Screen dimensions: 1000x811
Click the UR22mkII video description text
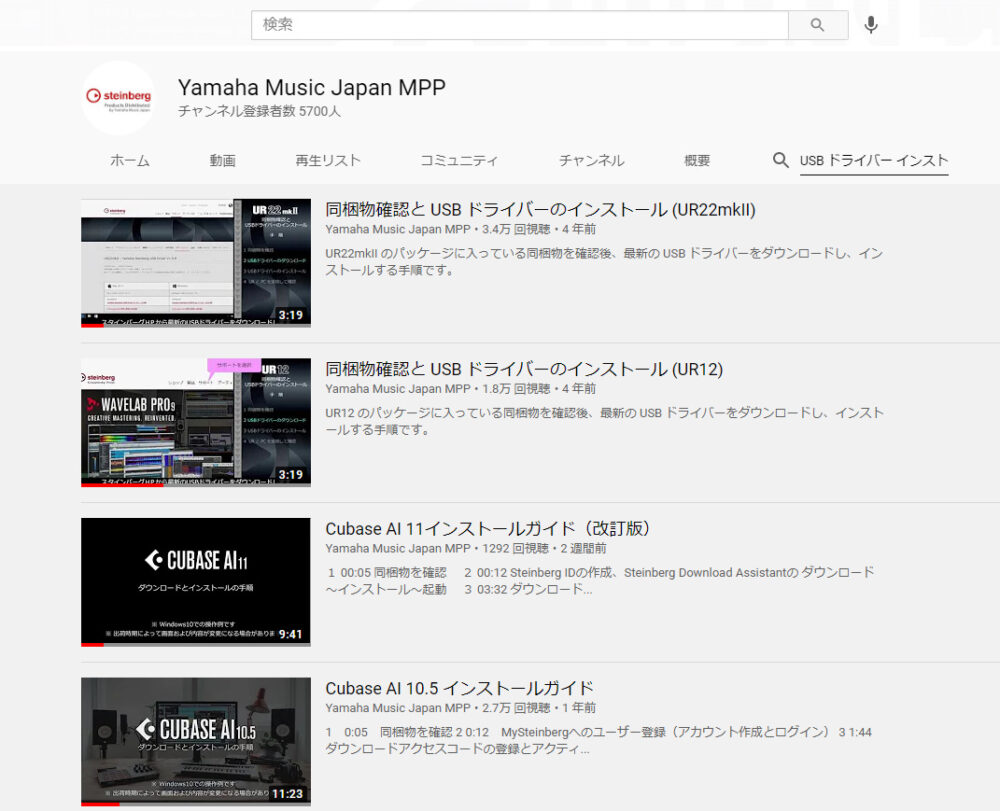coord(604,261)
